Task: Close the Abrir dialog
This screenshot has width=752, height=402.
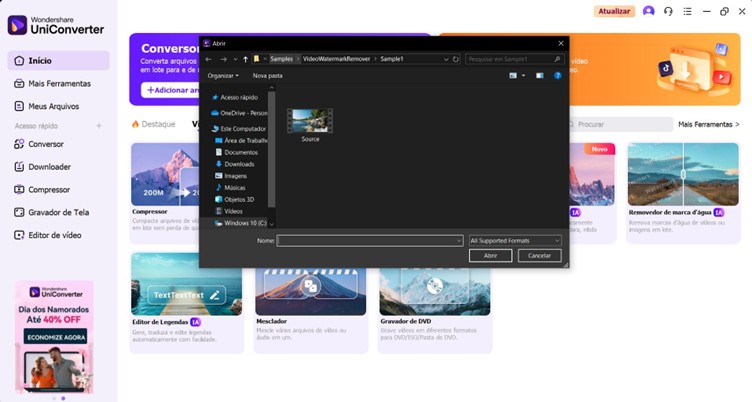Action: 561,43
